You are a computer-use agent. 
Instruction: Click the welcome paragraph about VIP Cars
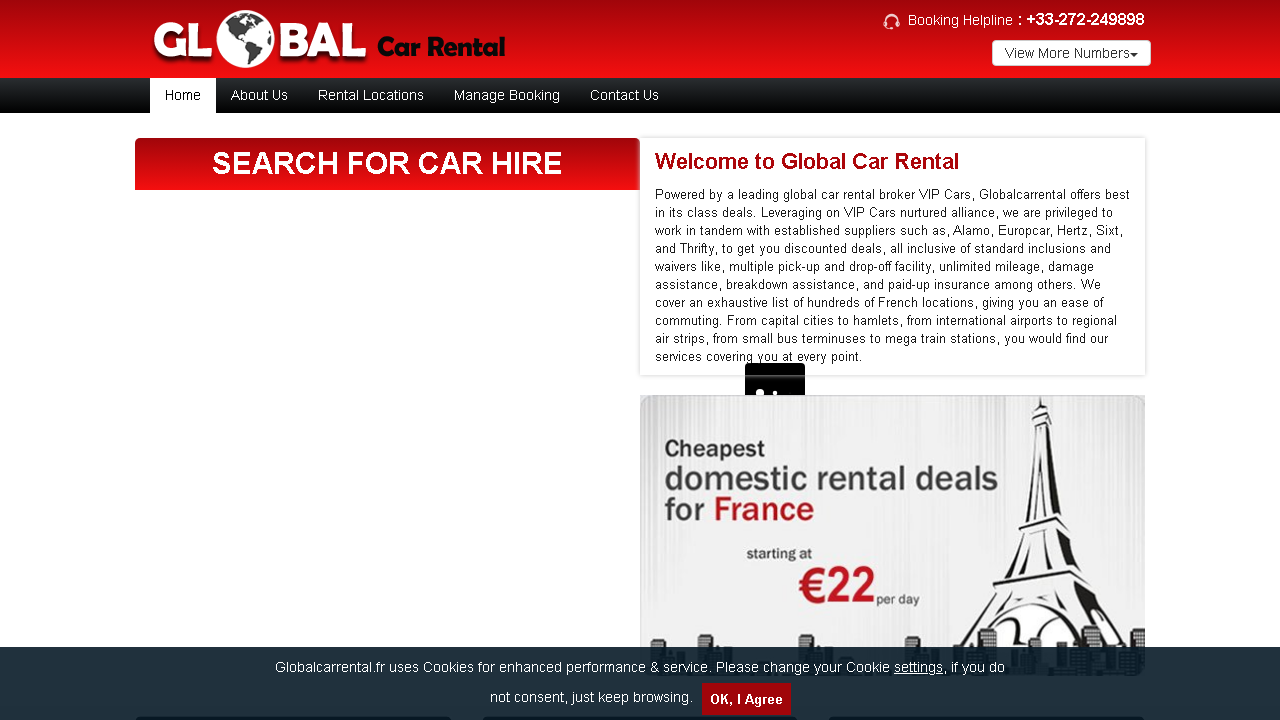coord(892,275)
